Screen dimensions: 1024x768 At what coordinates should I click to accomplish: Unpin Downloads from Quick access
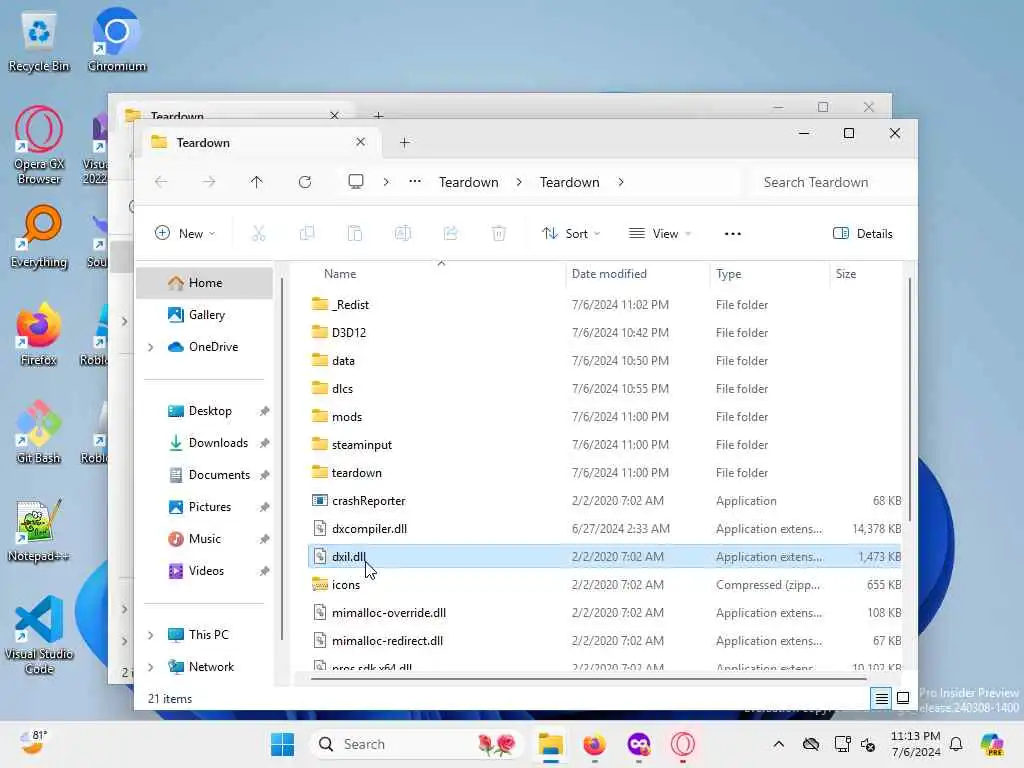[x=264, y=443]
